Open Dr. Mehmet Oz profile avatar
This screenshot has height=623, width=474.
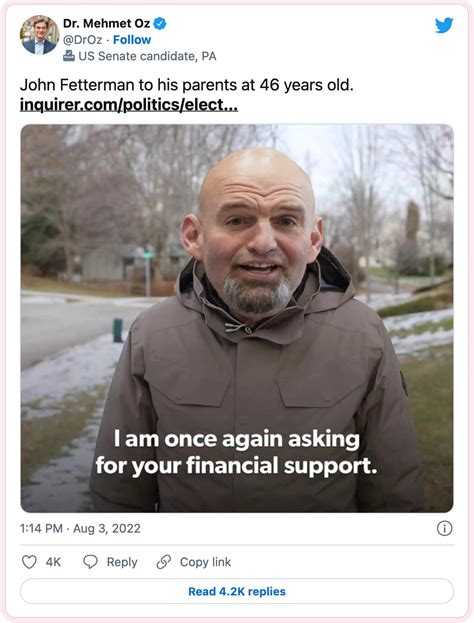[39, 35]
